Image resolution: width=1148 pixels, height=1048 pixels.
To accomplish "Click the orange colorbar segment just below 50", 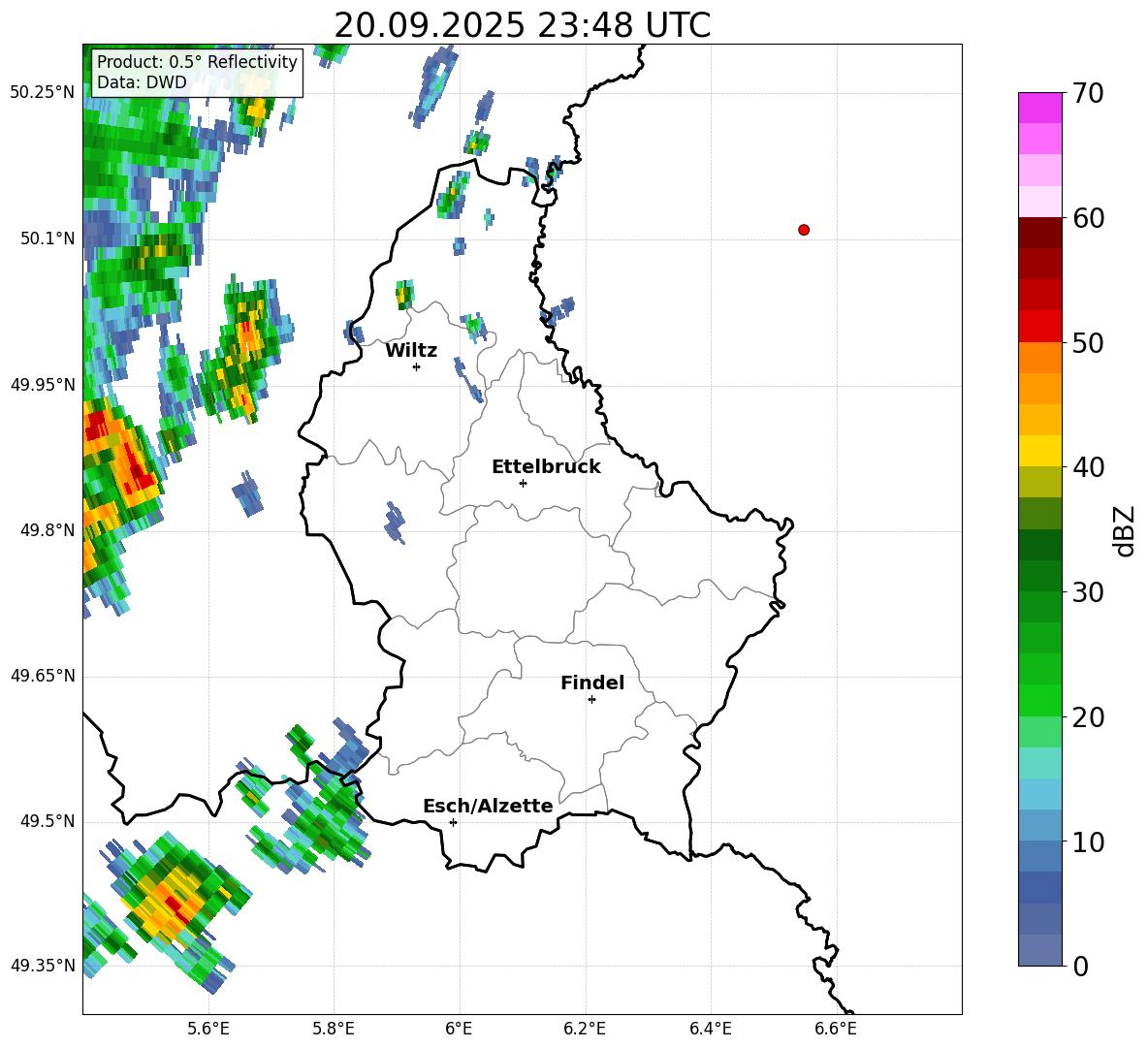I will (x=1039, y=357).
